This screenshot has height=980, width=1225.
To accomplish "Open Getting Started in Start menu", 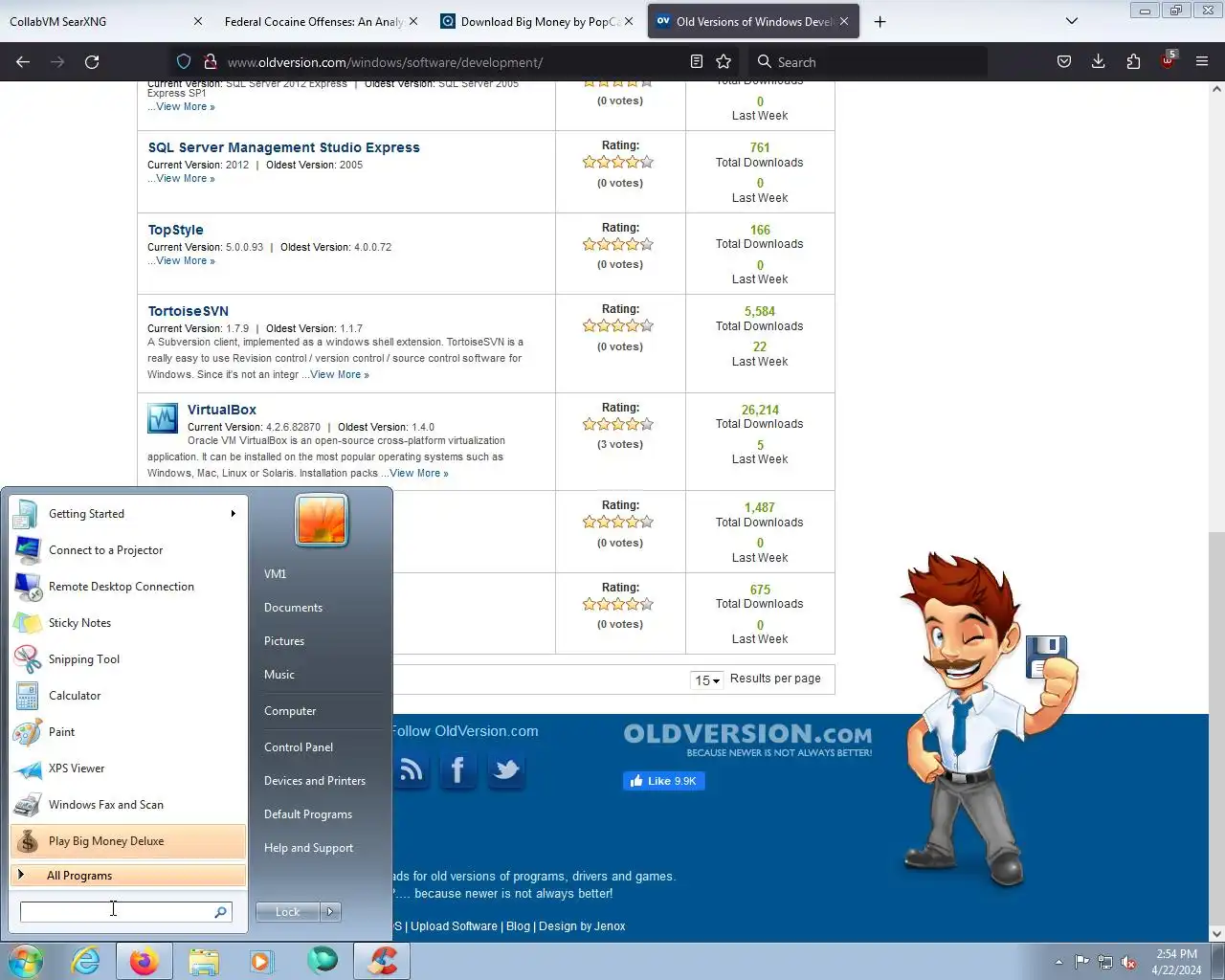I will tap(127, 514).
